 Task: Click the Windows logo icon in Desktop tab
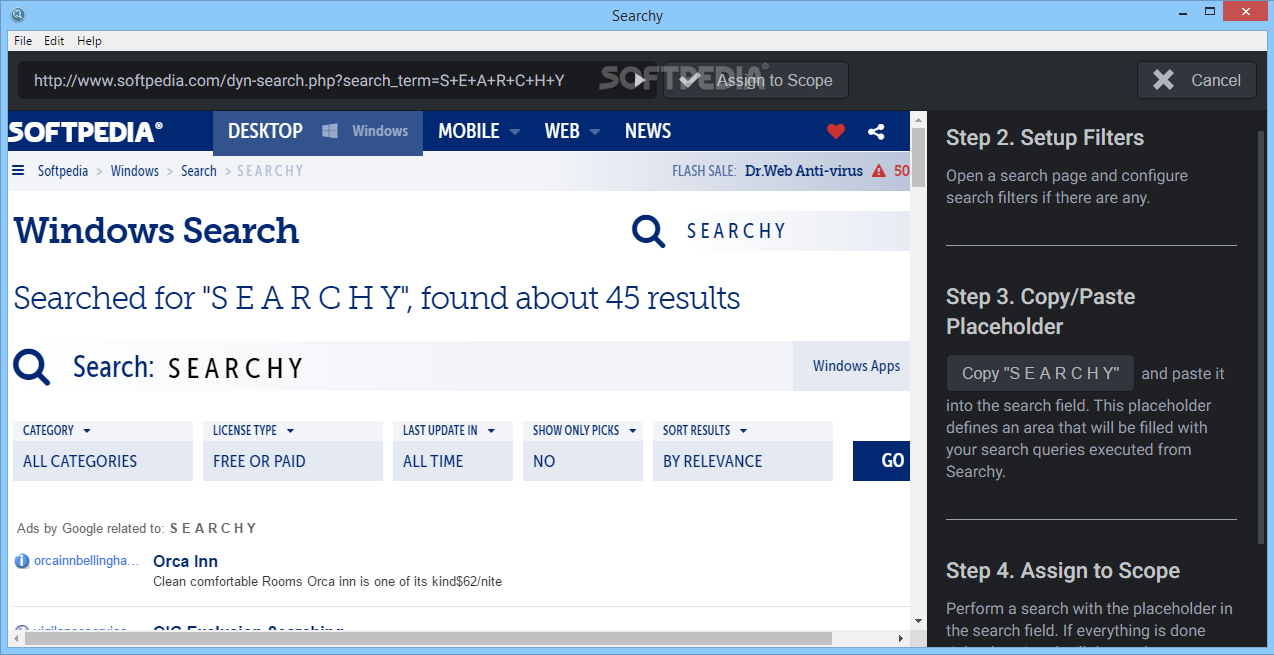tap(330, 131)
